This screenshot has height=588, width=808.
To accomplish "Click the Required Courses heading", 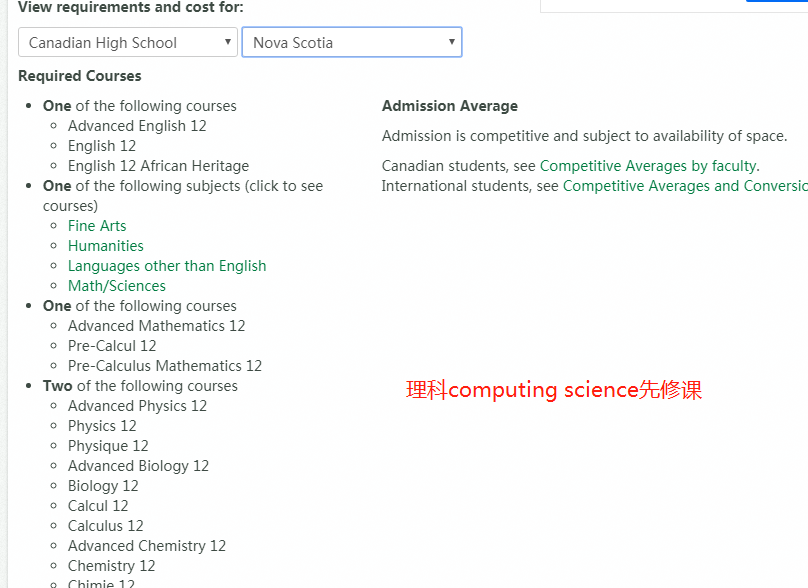I will coord(80,76).
